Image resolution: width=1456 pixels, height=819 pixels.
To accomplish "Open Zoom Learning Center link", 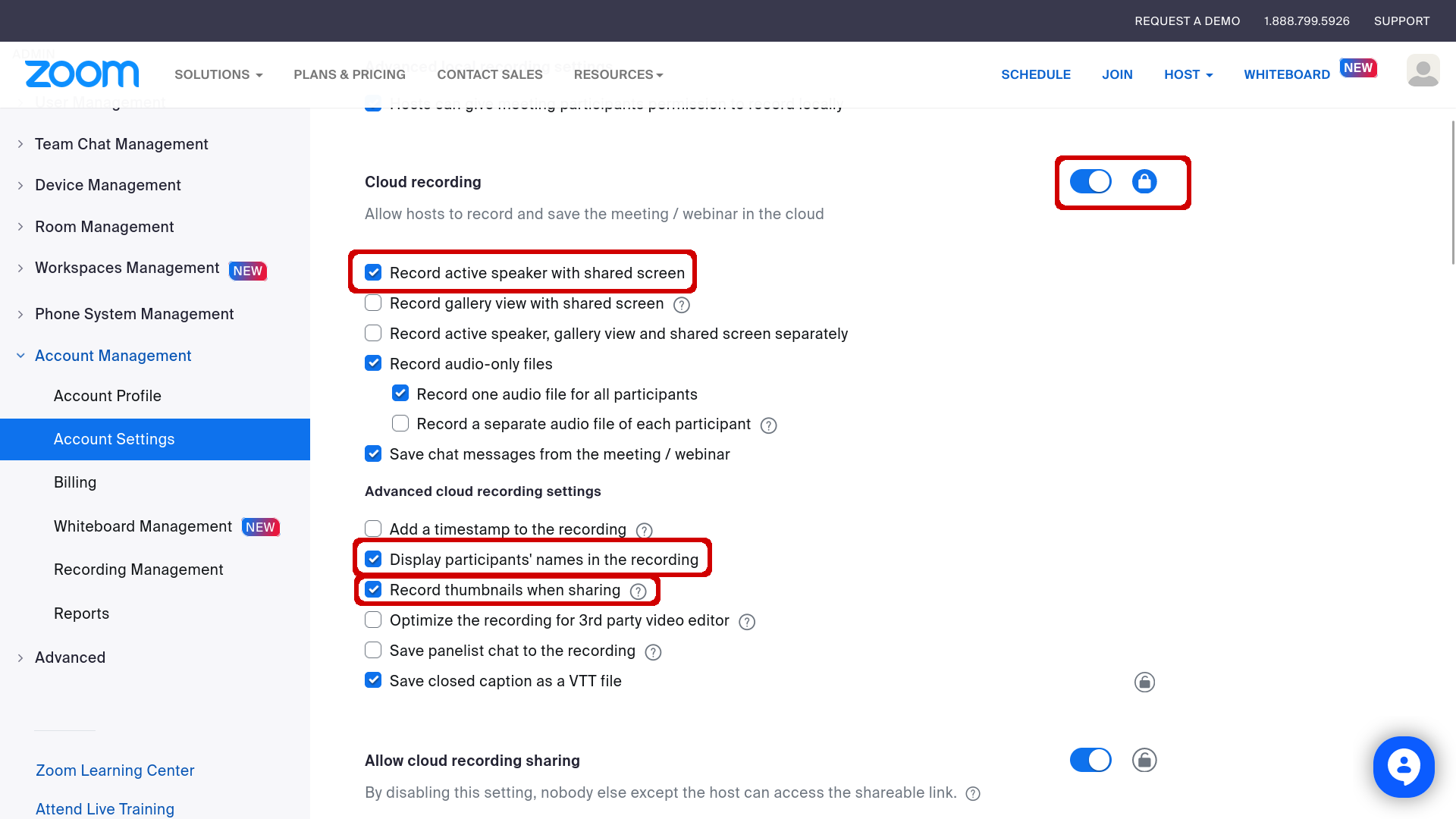I will [115, 770].
